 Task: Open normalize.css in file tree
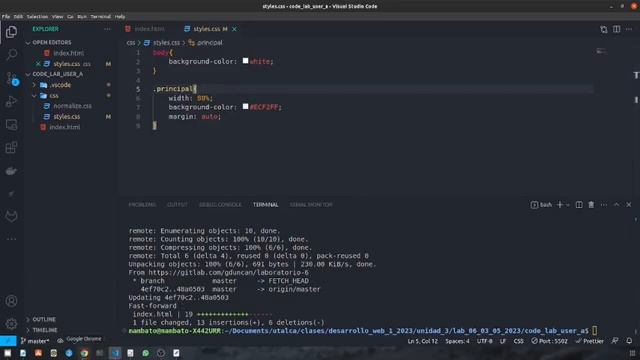point(72,106)
